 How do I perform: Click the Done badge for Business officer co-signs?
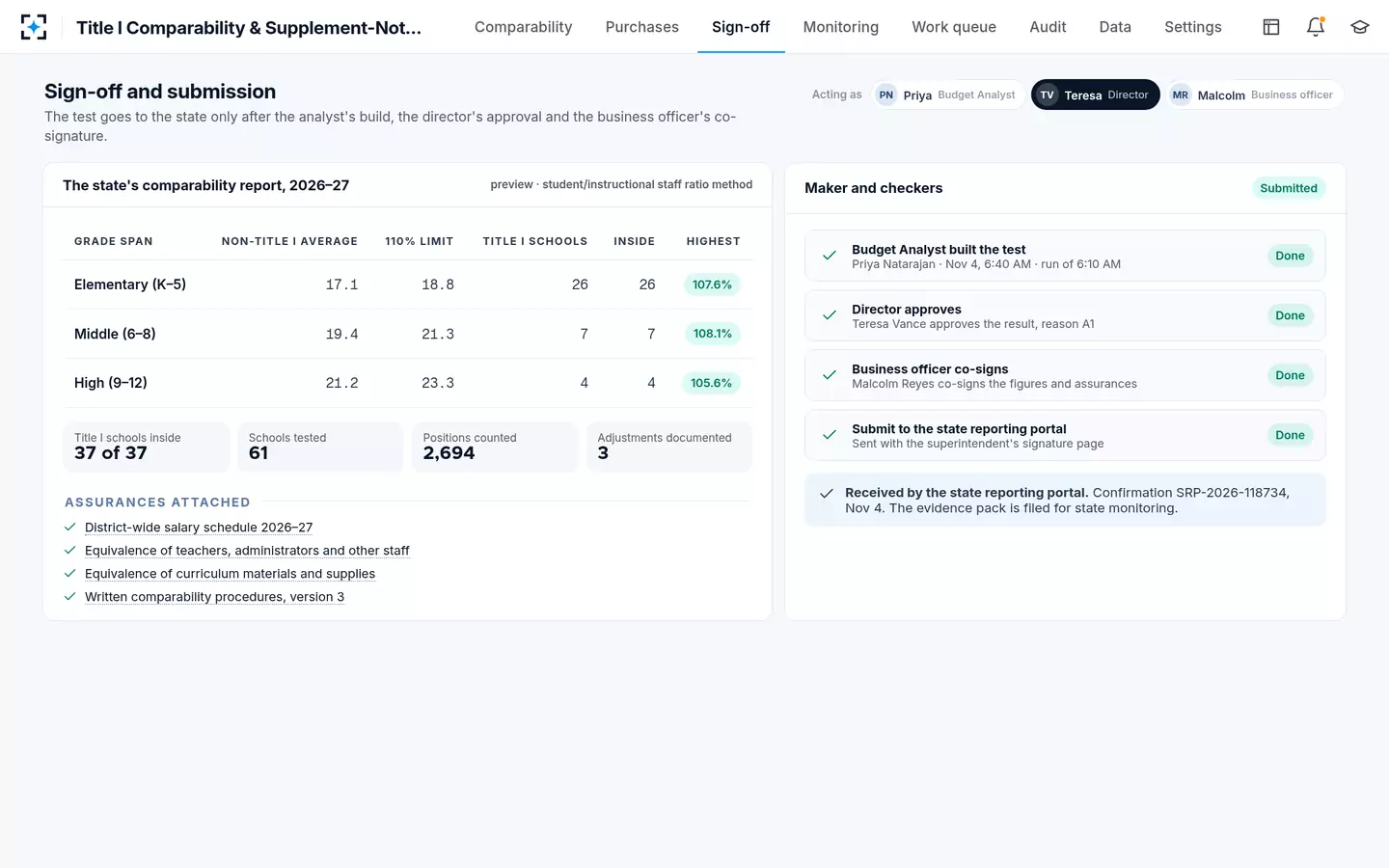pos(1290,375)
